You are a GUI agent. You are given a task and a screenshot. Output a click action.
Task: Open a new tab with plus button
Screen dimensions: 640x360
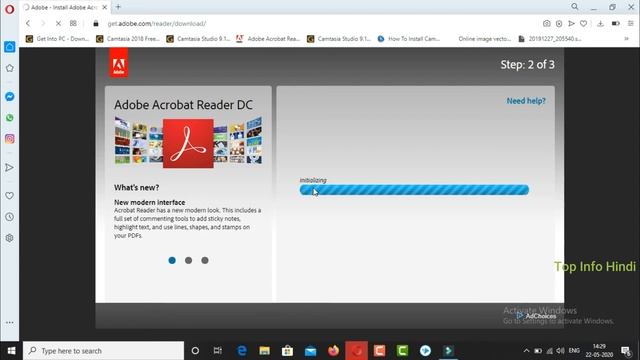click(118, 7)
